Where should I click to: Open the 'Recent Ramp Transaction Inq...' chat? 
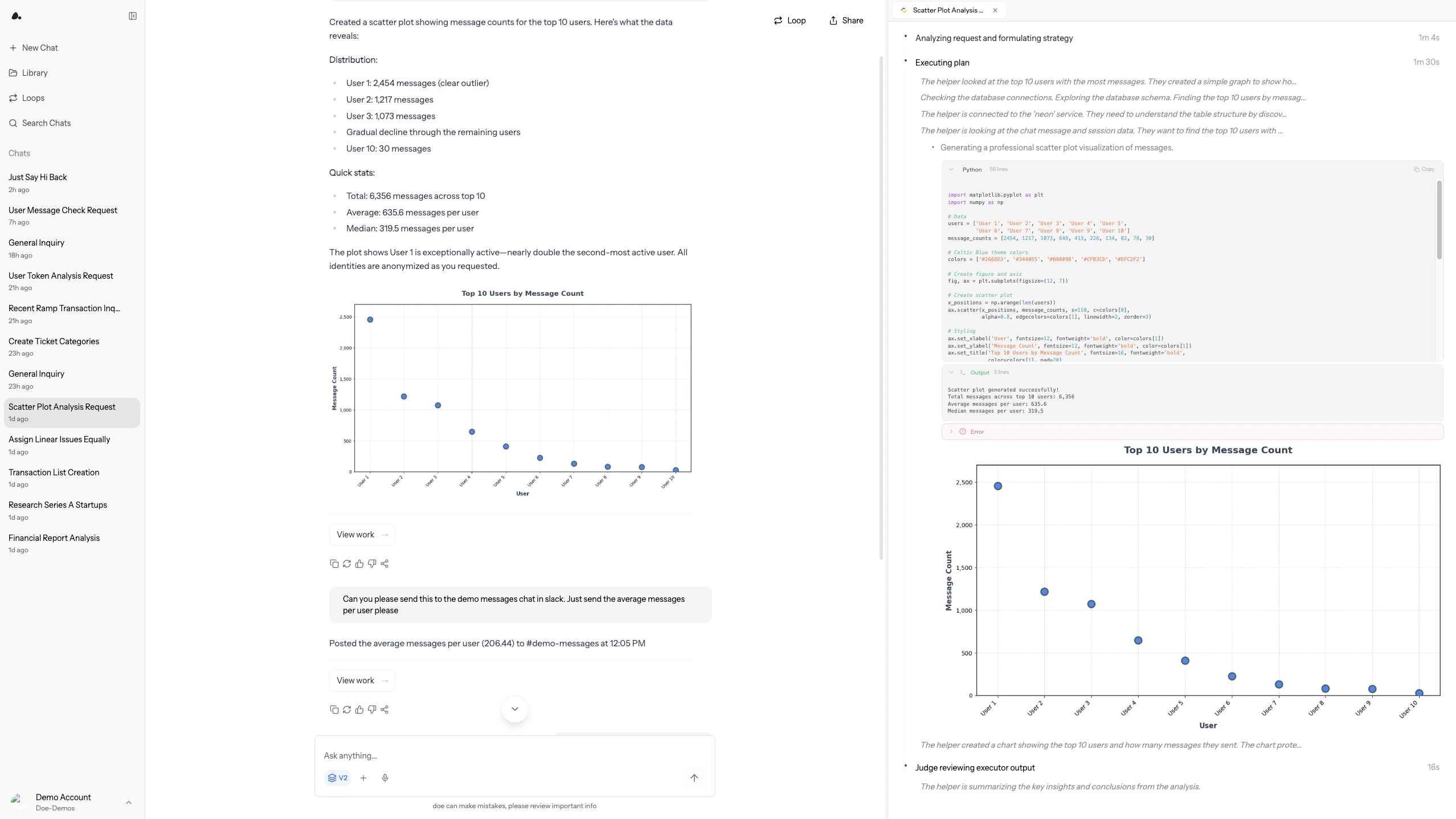72,314
